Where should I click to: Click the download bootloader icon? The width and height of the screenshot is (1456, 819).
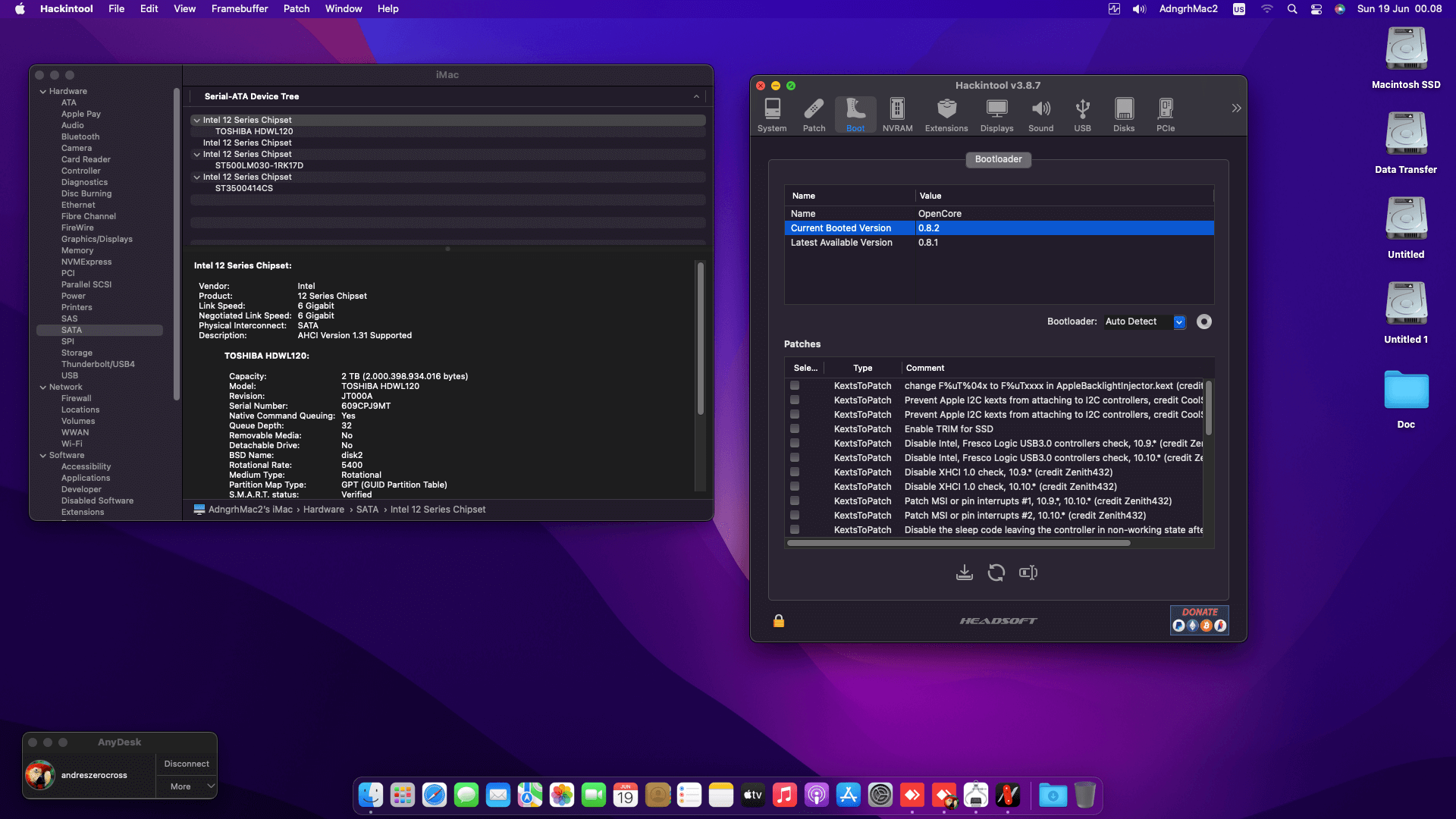click(x=964, y=573)
